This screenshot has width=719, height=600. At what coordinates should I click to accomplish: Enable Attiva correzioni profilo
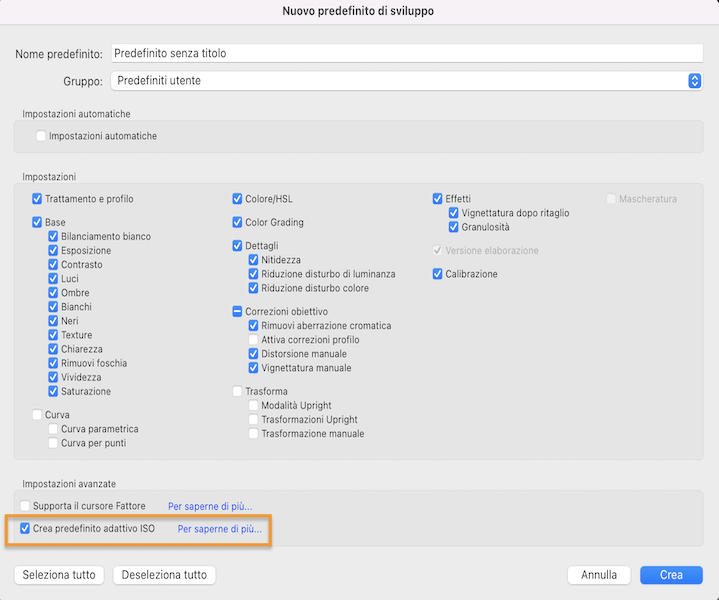point(254,340)
